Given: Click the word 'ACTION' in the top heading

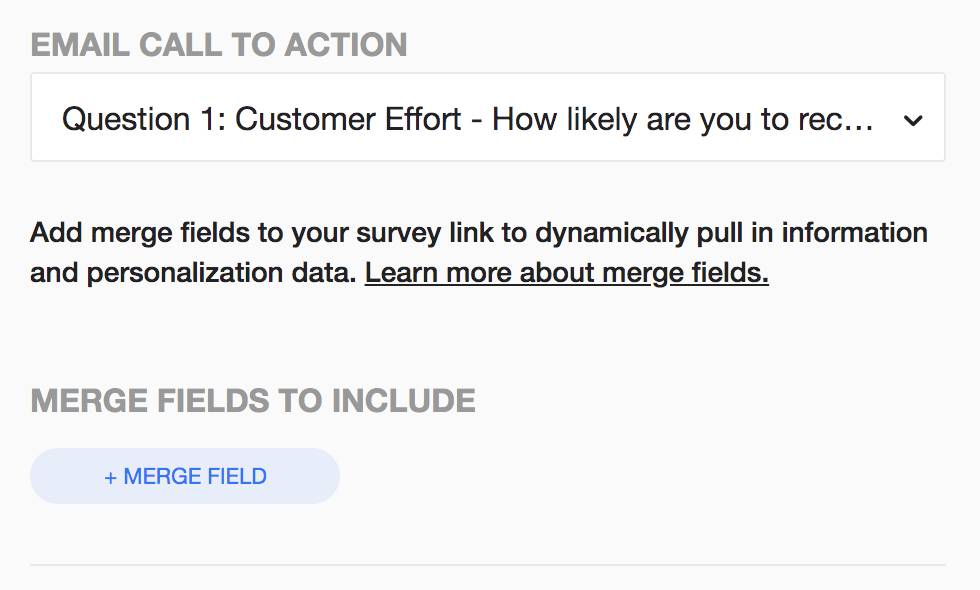Looking at the screenshot, I should coord(346,45).
